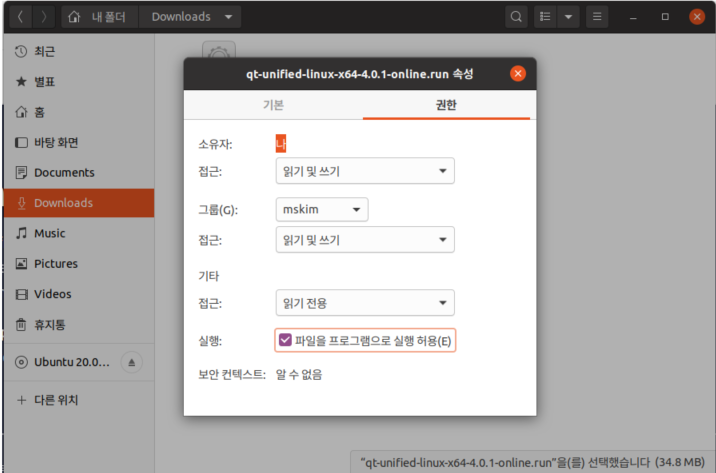Switch to list view icon
716x473 pixels.
click(545, 17)
